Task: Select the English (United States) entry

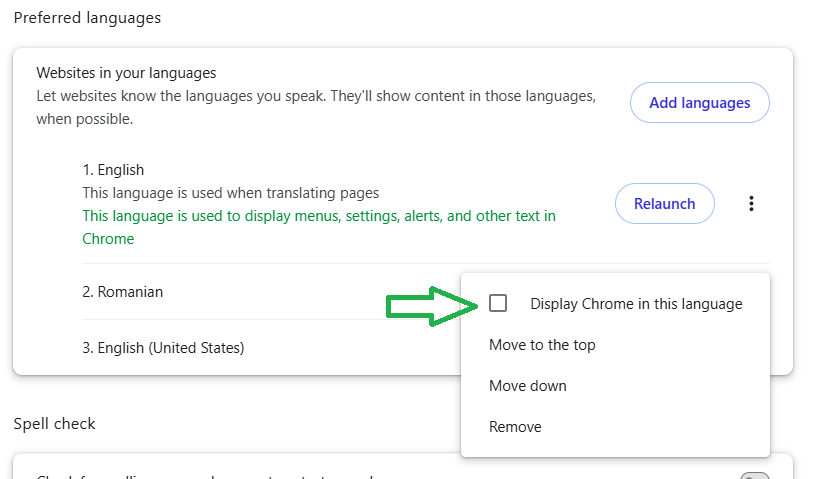Action: [x=163, y=348]
